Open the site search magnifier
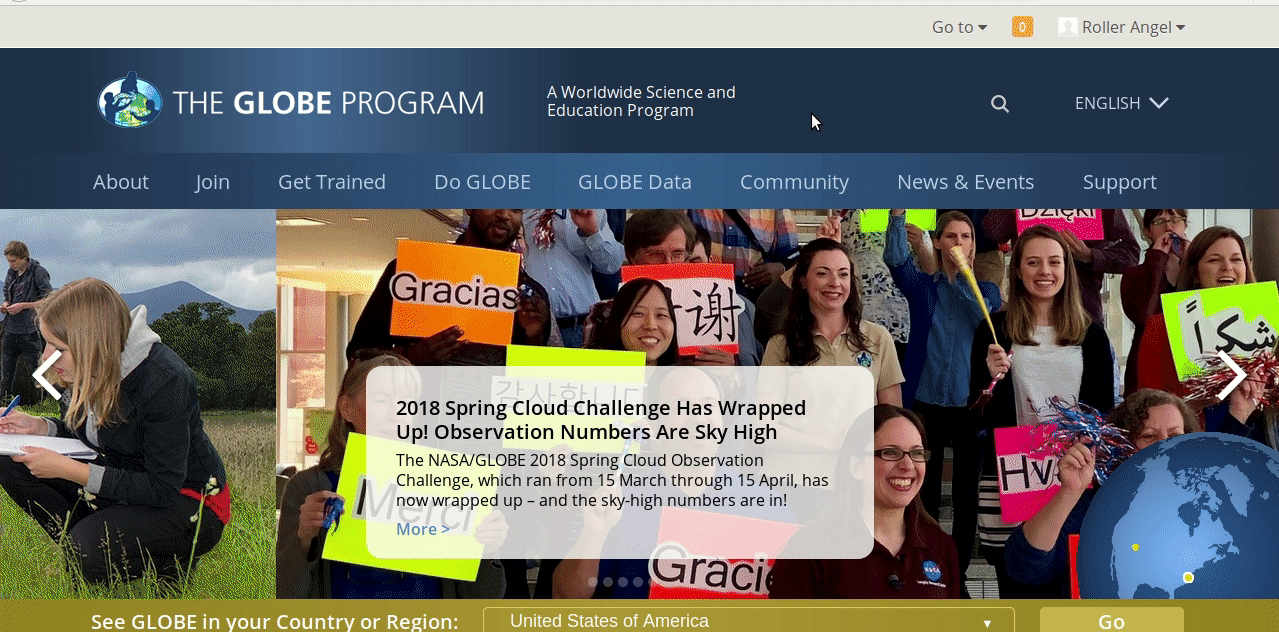 tap(1000, 103)
